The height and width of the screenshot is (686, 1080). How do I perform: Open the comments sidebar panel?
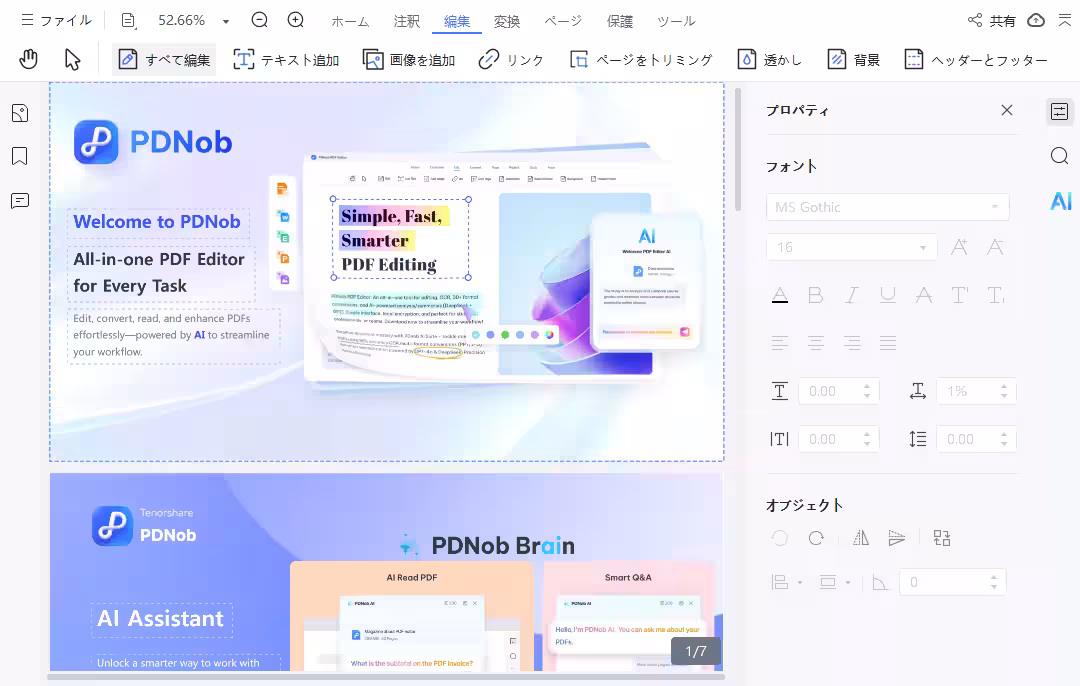point(19,201)
